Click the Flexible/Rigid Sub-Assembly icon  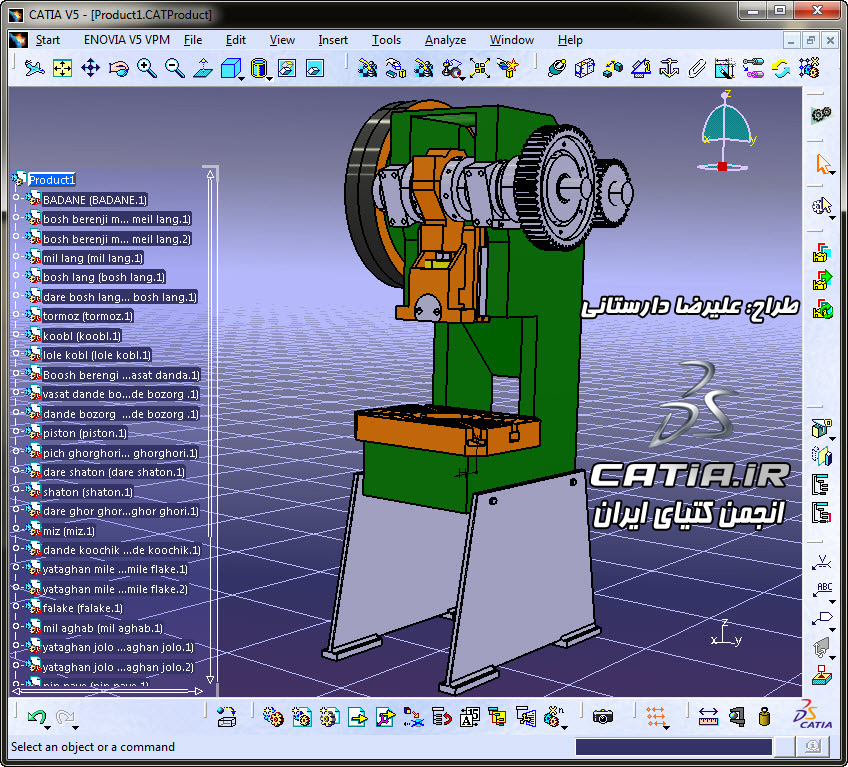(x=753, y=68)
